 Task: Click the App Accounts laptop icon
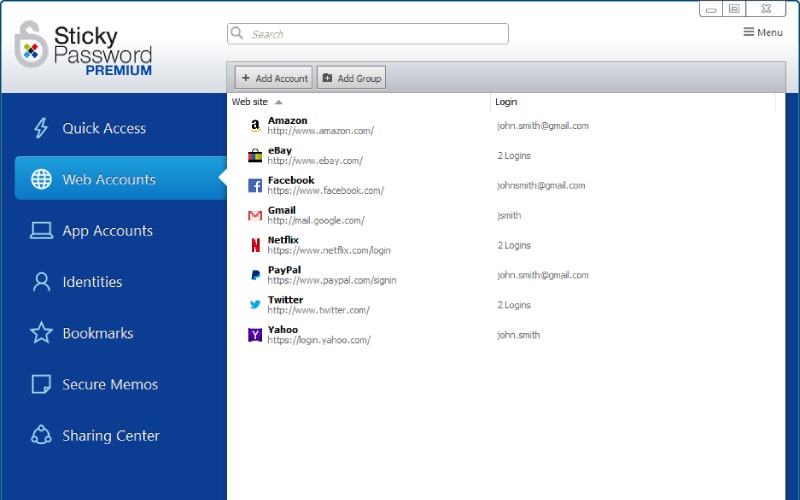(41, 231)
